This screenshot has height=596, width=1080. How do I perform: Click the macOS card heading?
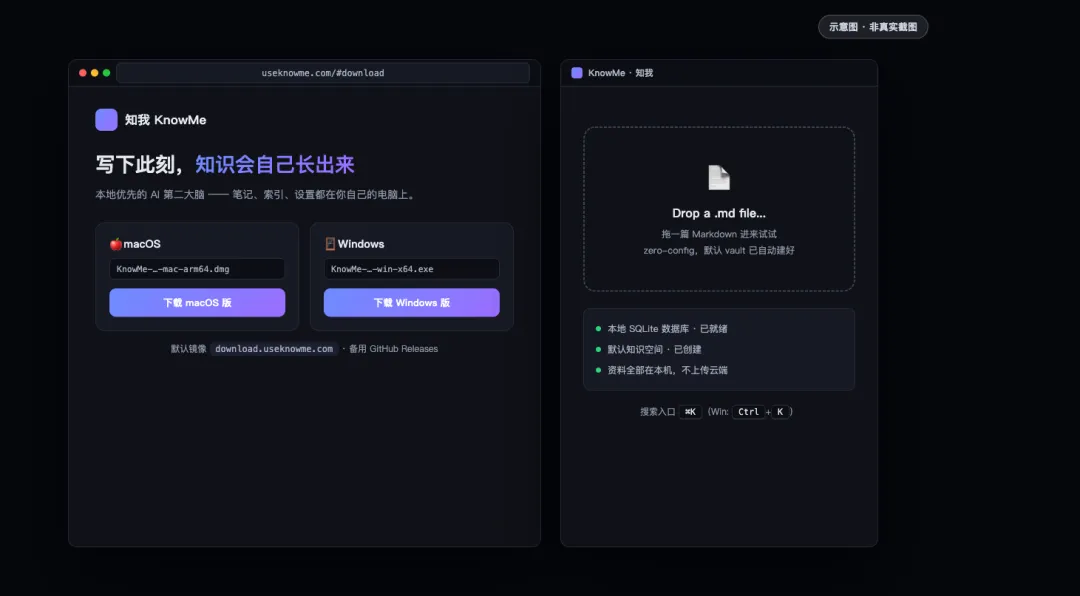pos(142,244)
